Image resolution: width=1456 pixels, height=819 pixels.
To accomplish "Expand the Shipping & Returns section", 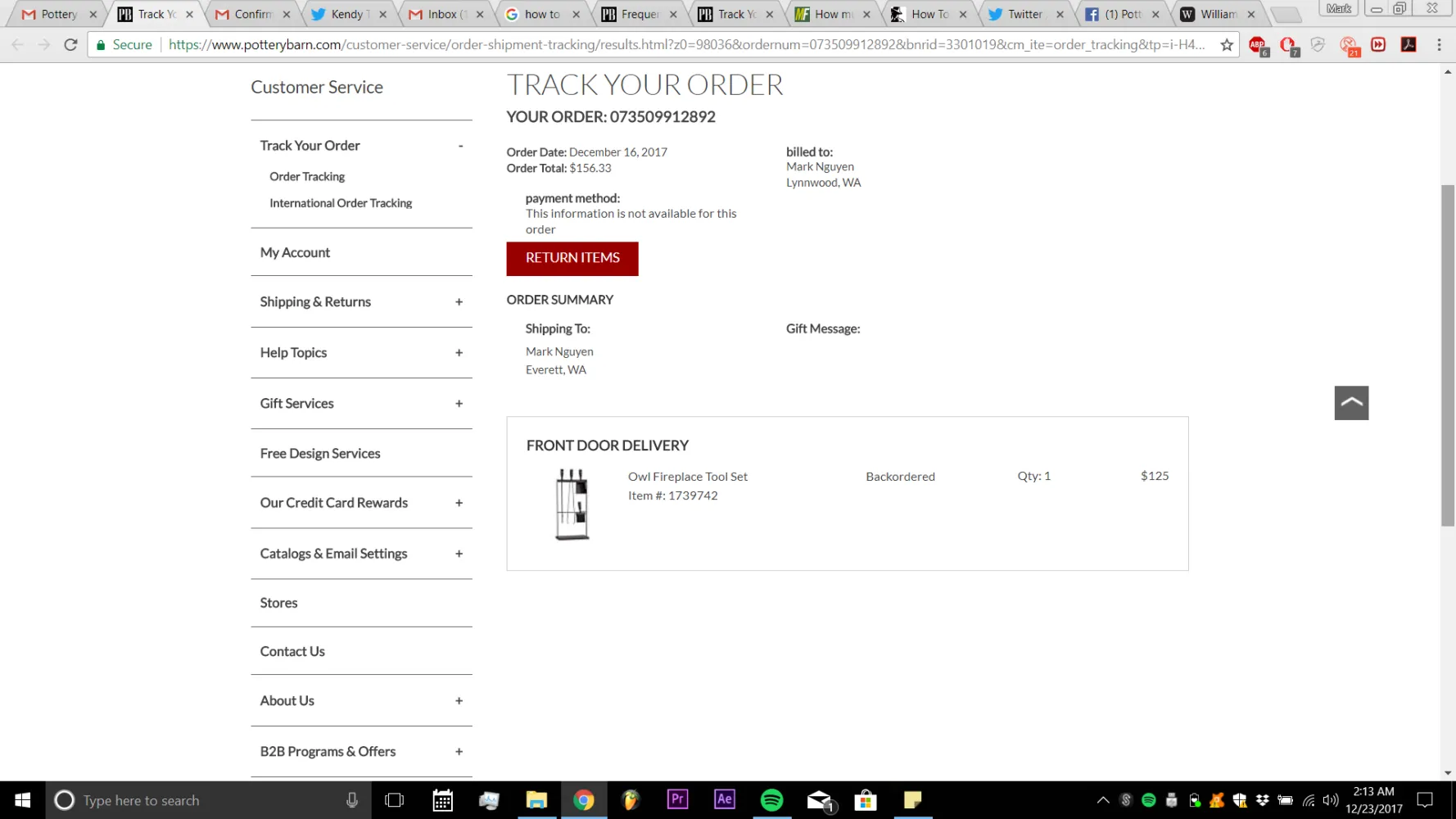I will pyautogui.click(x=459, y=302).
